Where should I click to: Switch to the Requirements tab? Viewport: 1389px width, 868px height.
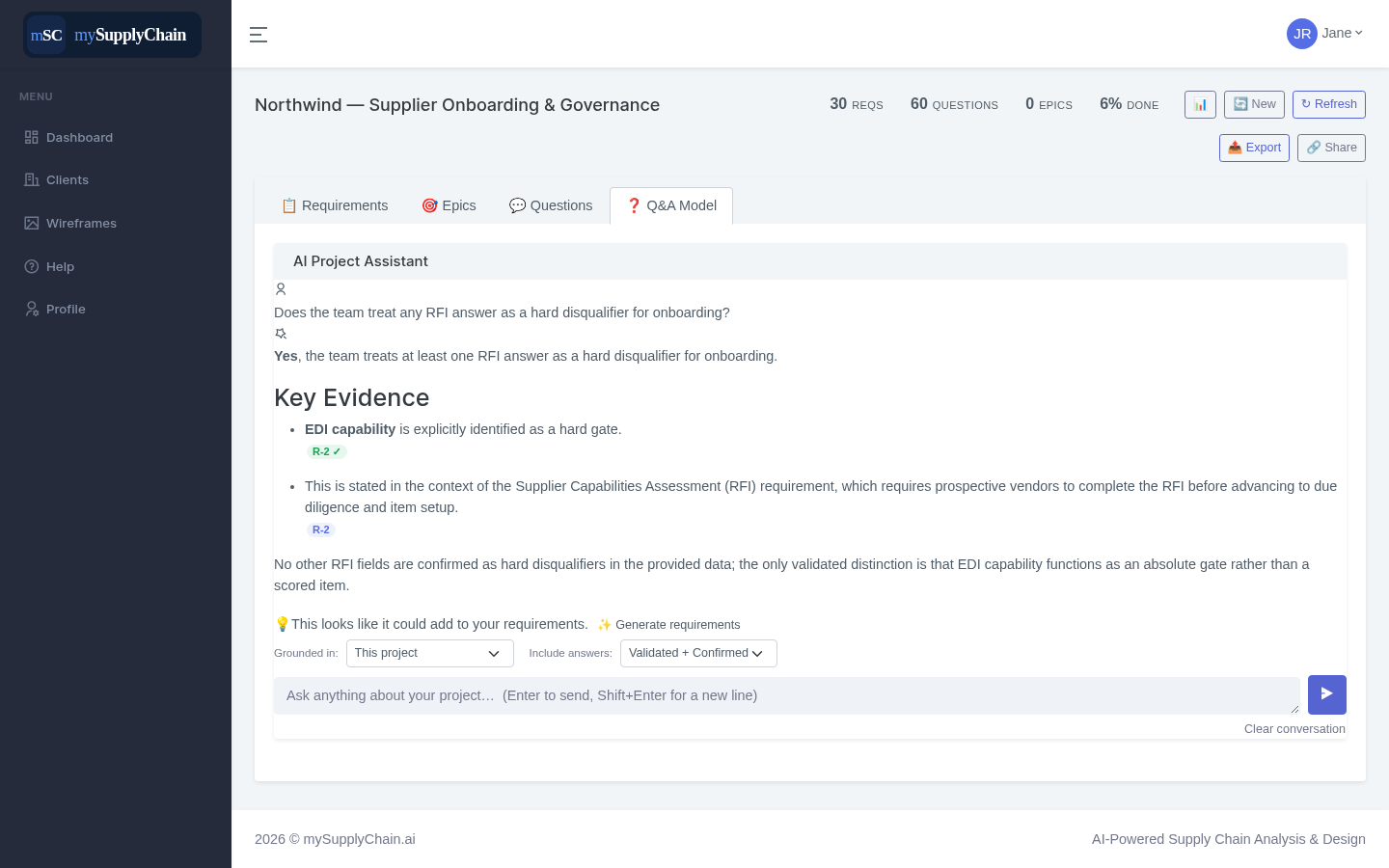[335, 205]
